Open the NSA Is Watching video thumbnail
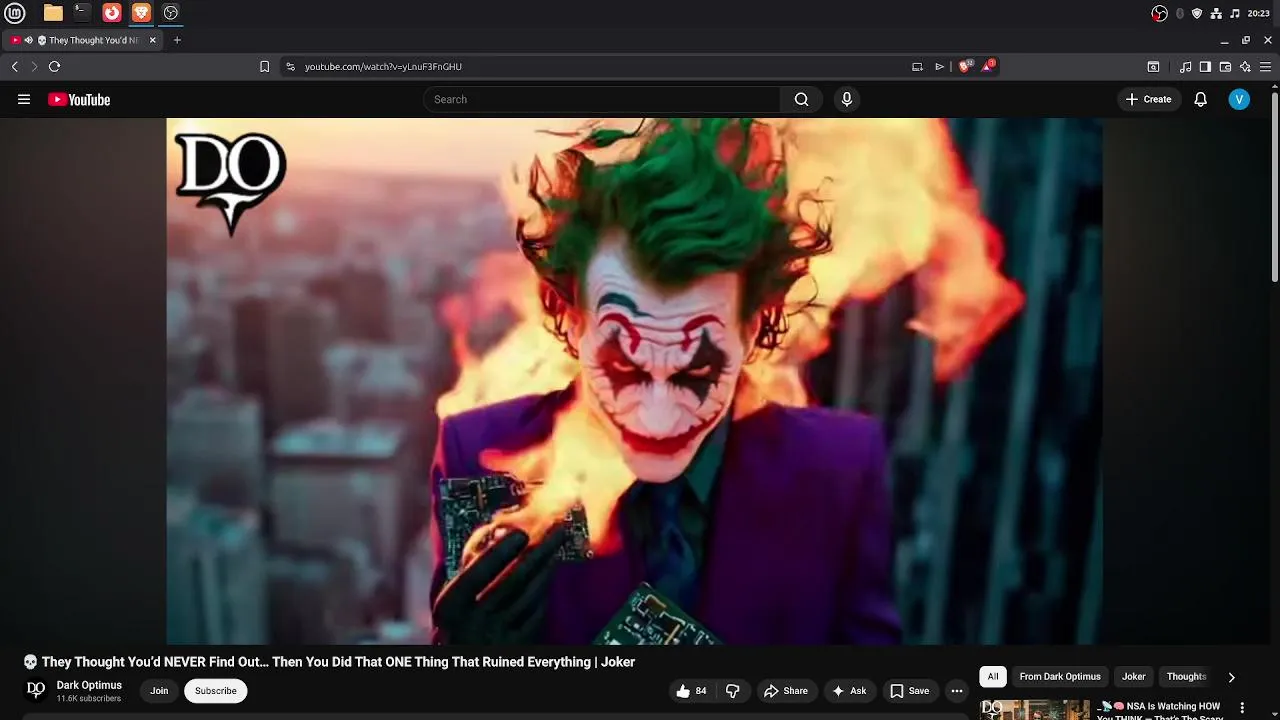 1035,709
